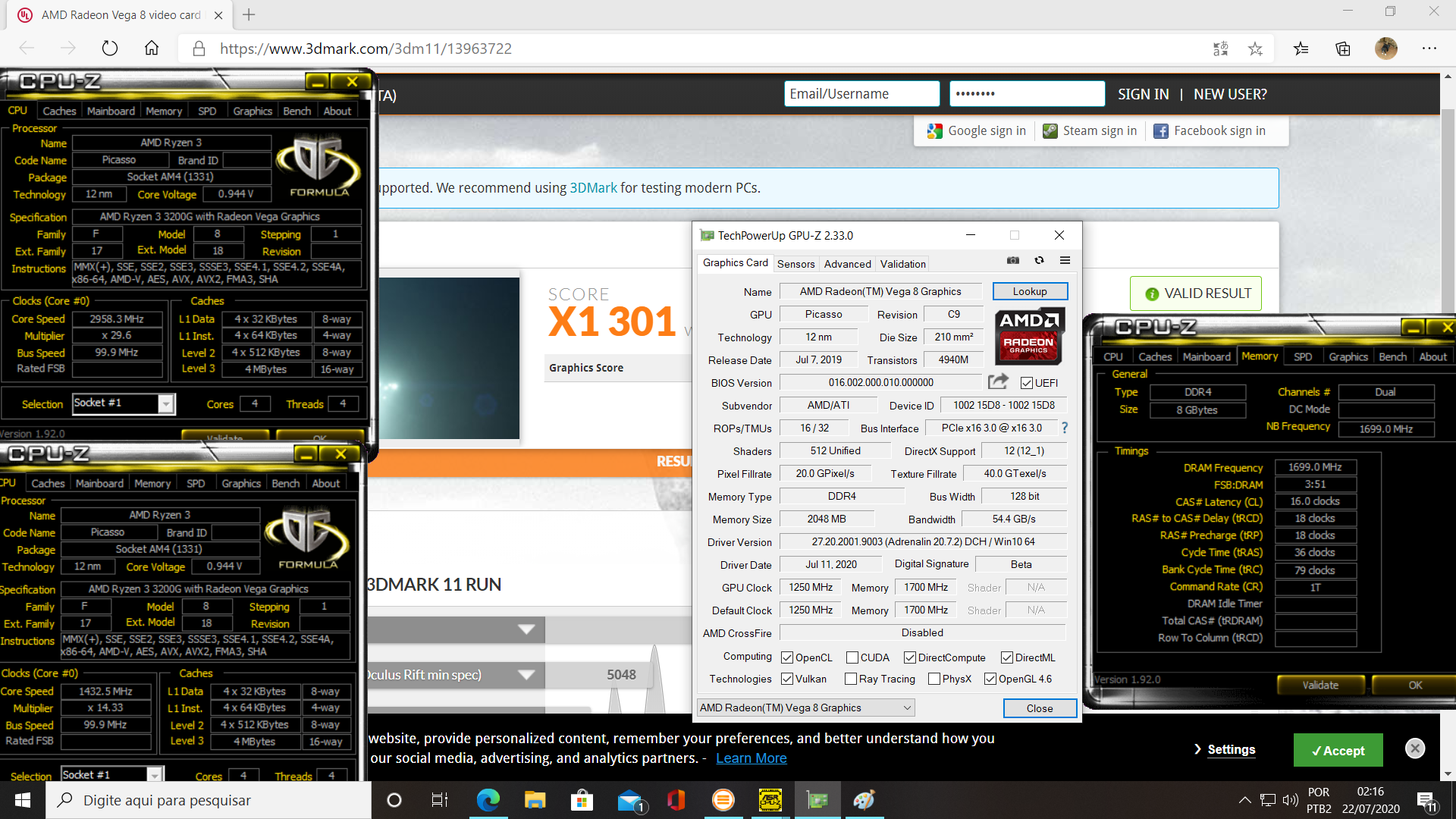This screenshot has width=1456, height=819.
Task: Toggle the UEFI checkbox in GPU-Z
Action: pos(1027,383)
